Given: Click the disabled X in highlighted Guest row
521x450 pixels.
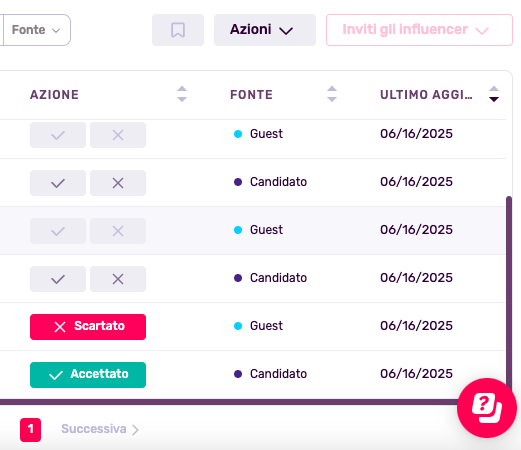Looking at the screenshot, I should (118, 231).
